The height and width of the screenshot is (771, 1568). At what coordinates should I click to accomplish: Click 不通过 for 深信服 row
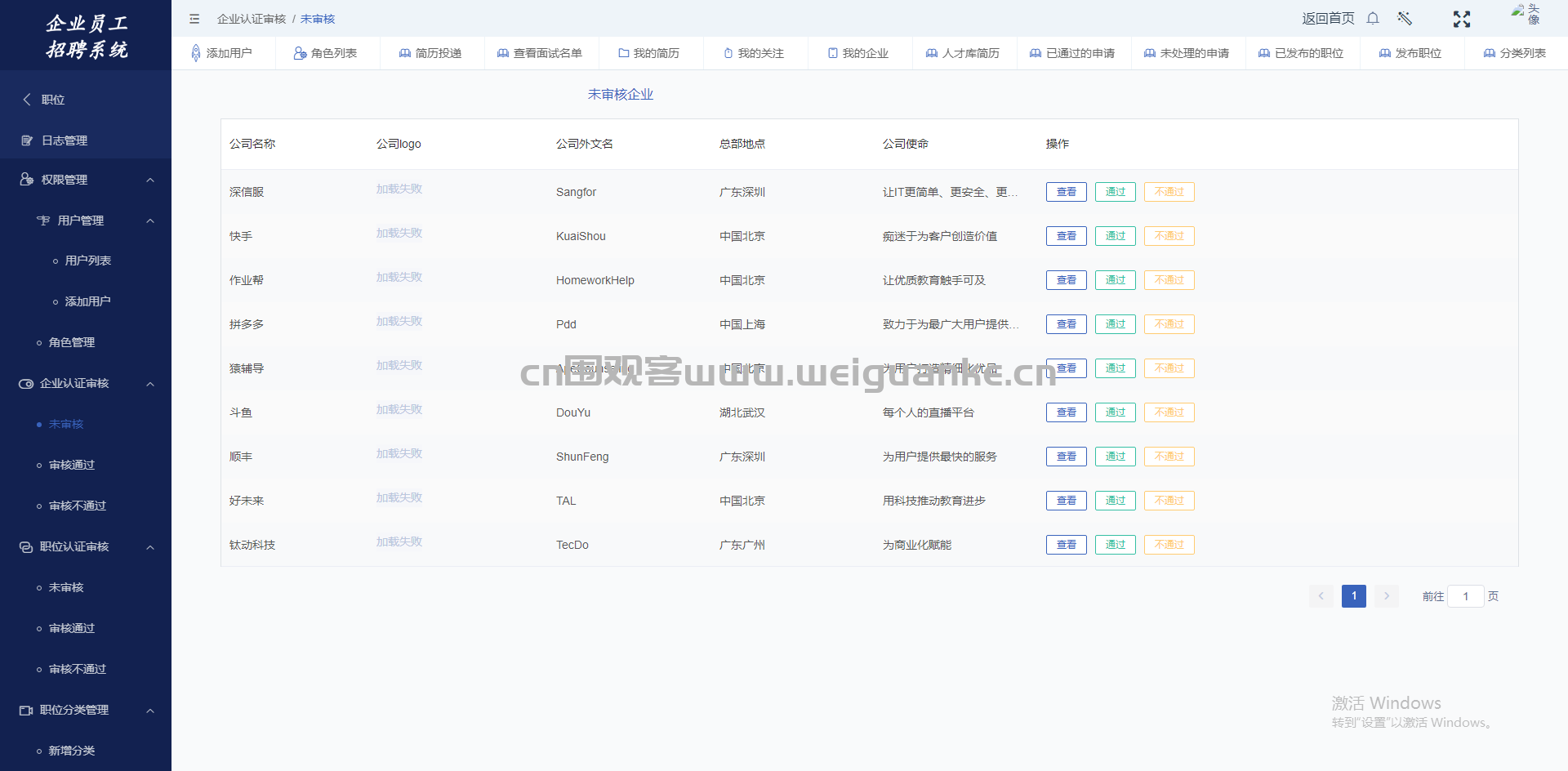[x=1169, y=192]
